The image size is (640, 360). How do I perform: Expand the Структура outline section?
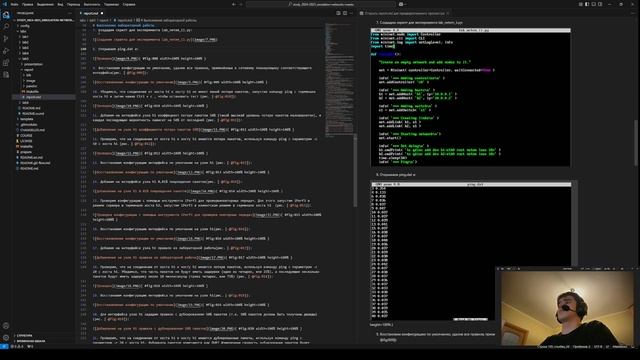pyautogui.click(x=24, y=336)
